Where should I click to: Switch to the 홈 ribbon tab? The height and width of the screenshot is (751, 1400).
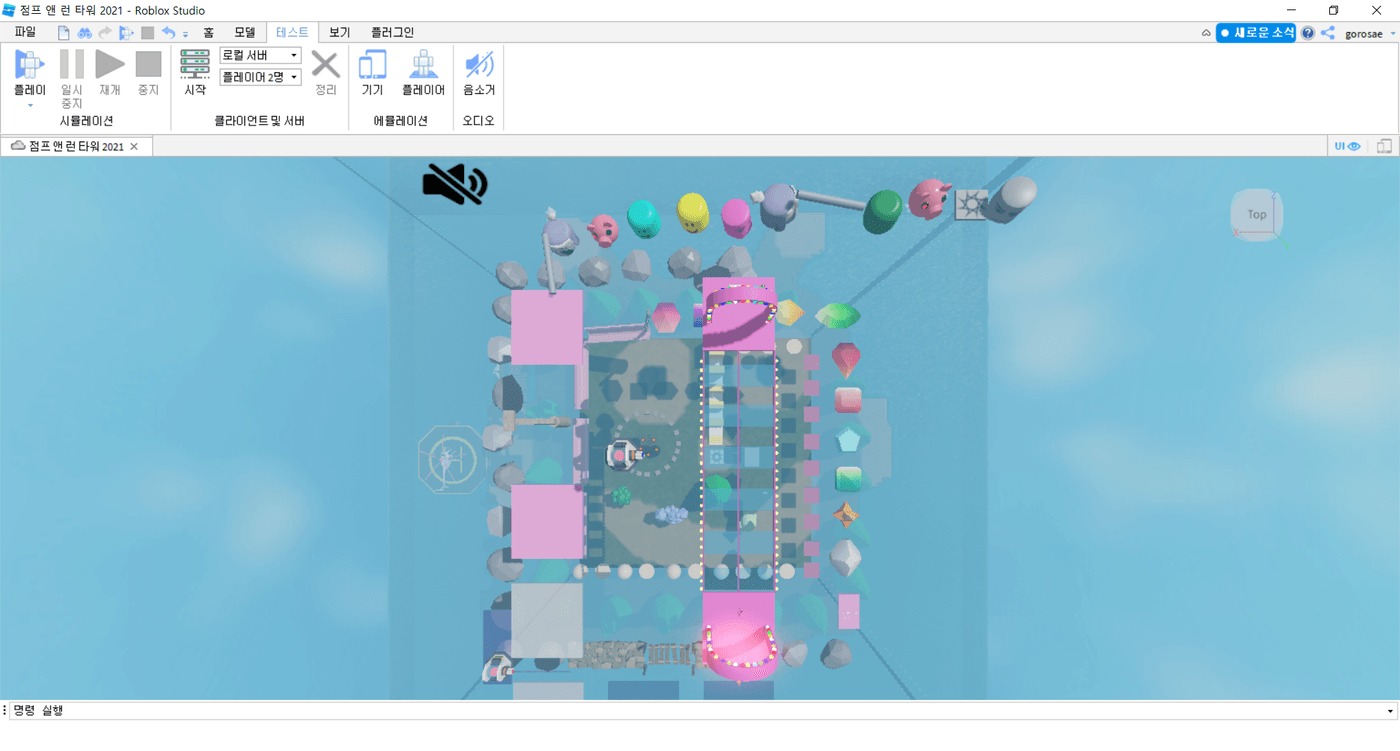point(208,33)
